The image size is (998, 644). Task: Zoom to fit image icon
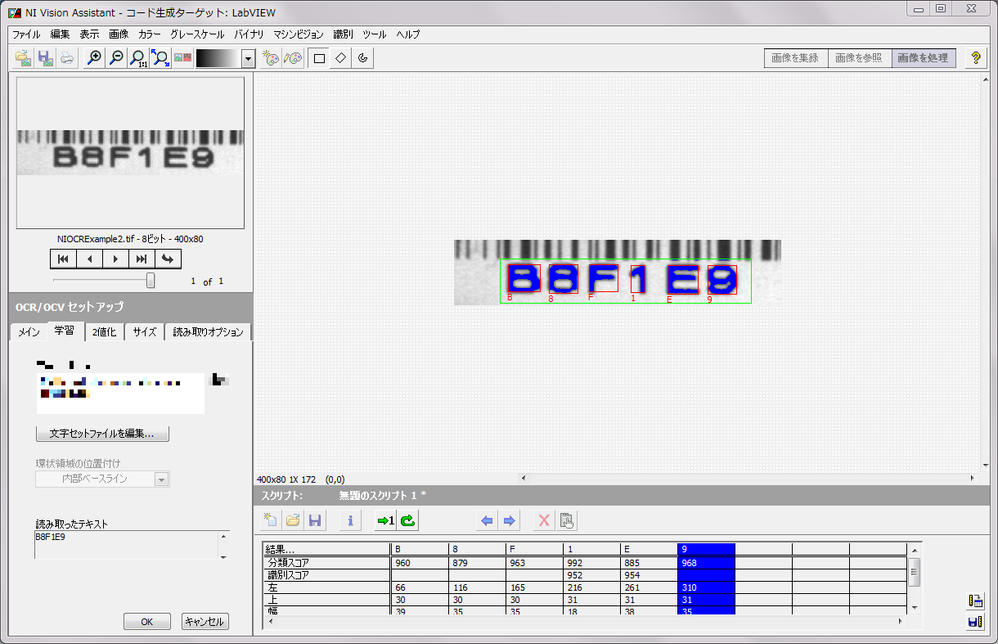(x=160, y=58)
